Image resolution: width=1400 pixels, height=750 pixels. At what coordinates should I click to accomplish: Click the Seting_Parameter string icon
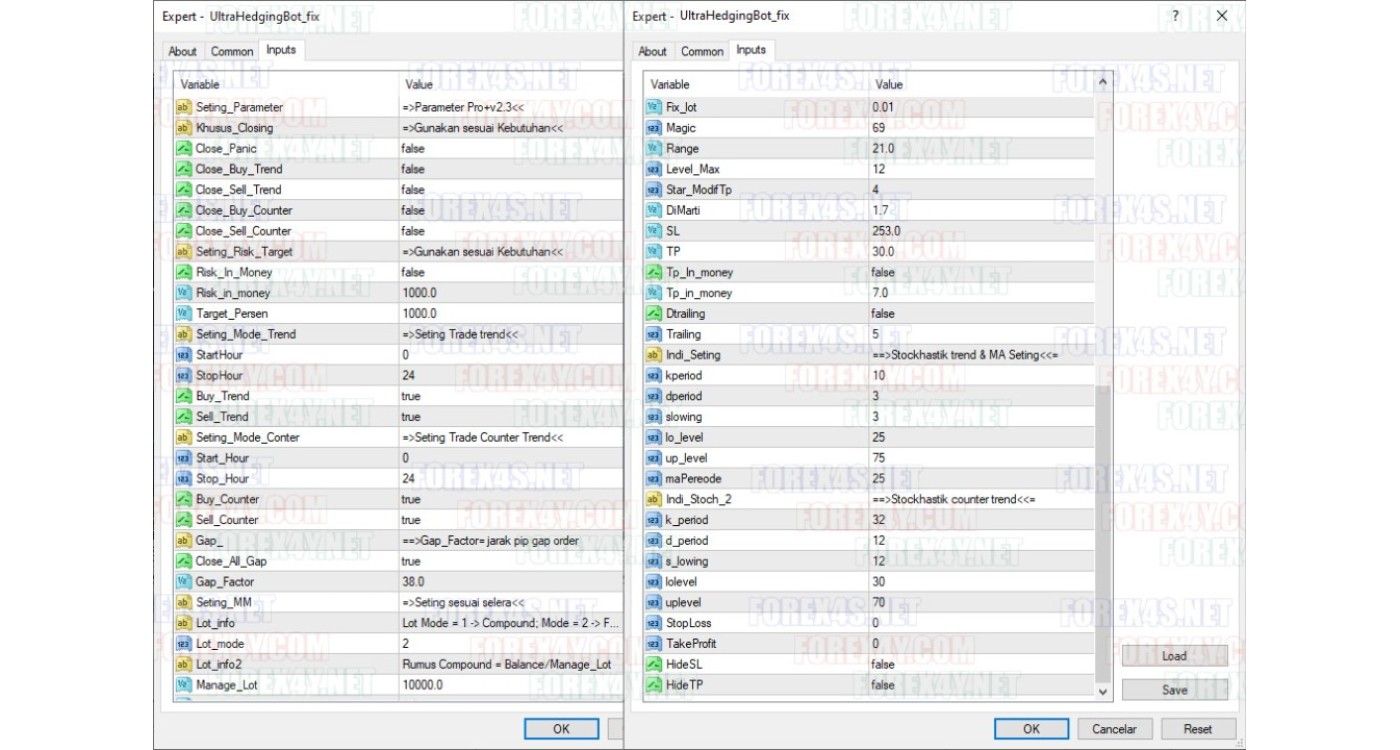184,107
